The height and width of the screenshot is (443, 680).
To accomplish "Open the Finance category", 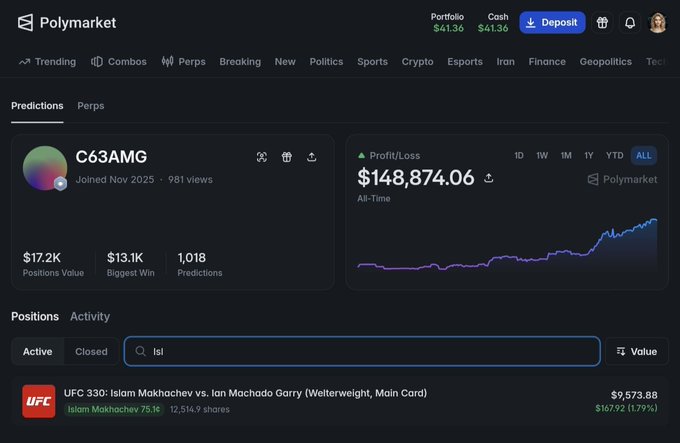I will [547, 62].
